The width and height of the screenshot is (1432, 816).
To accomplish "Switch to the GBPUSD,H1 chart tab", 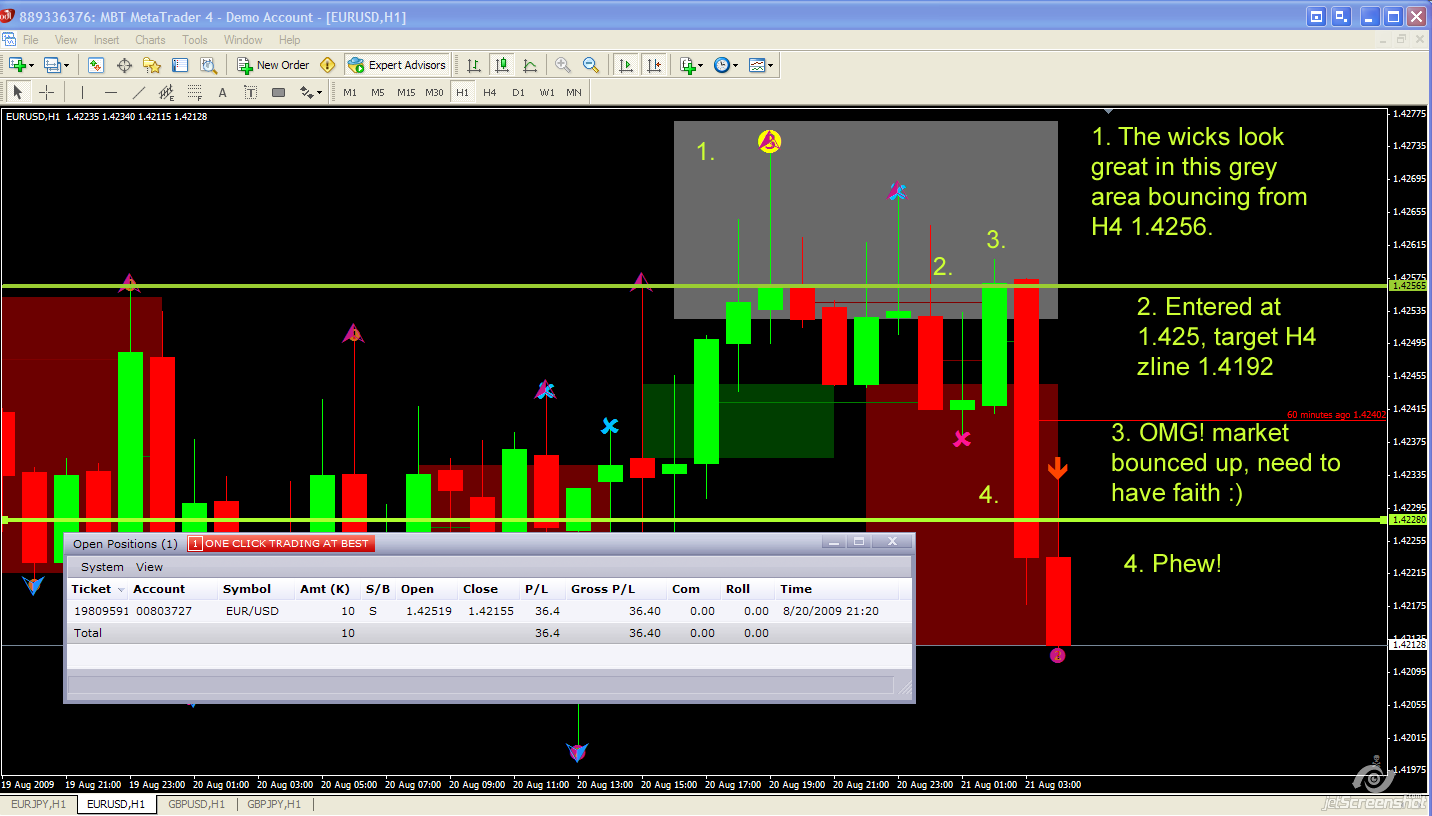I will [195, 804].
